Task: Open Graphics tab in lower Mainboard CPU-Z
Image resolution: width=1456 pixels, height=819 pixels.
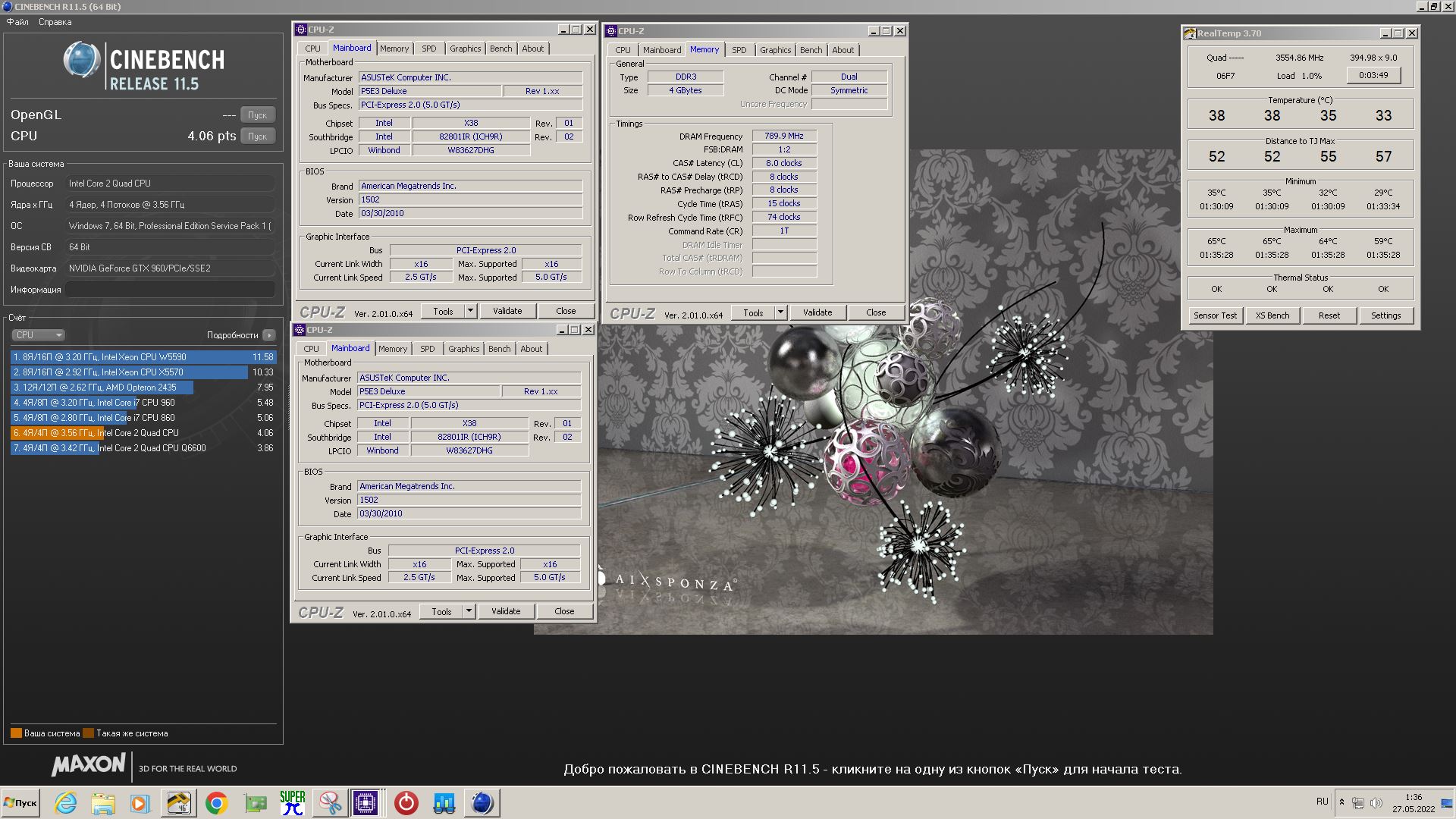Action: click(x=463, y=349)
